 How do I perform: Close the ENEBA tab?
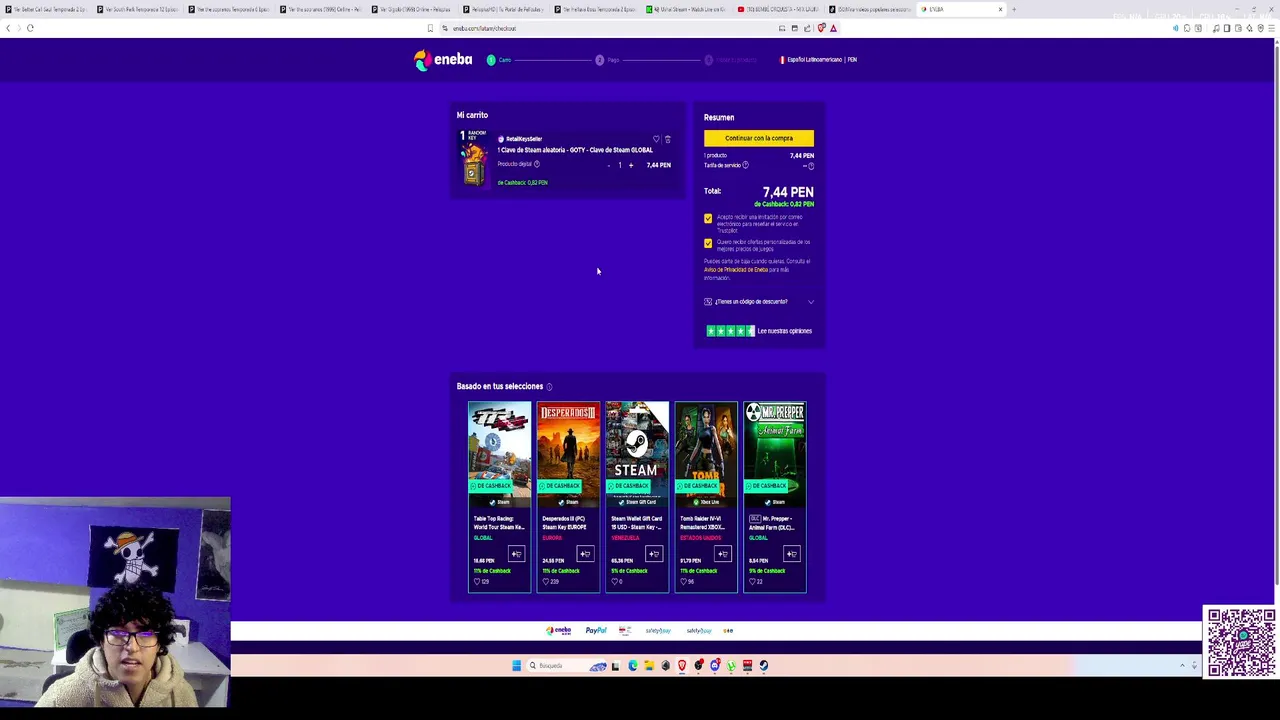[x=1000, y=9]
